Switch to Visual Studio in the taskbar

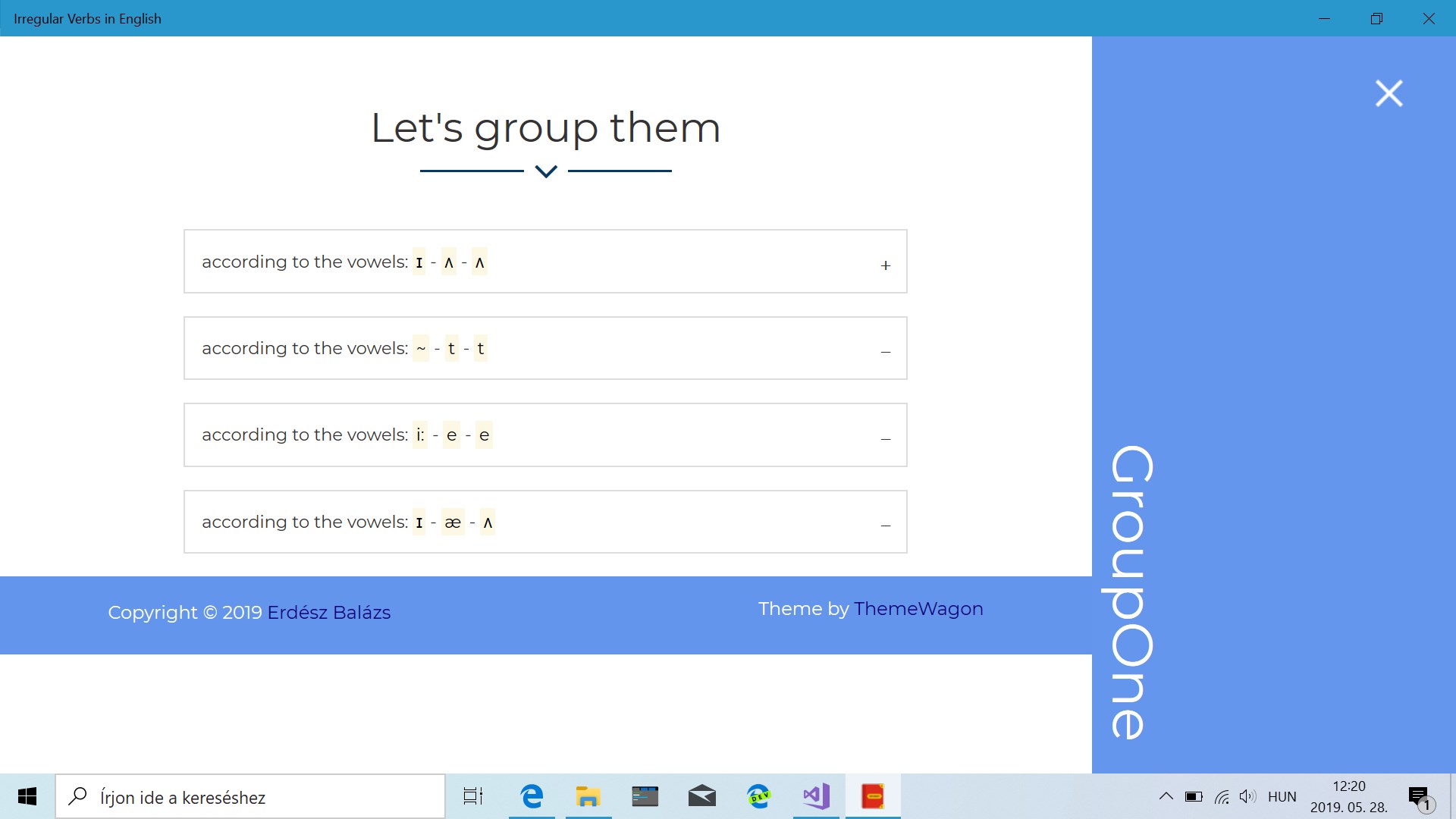(x=816, y=796)
